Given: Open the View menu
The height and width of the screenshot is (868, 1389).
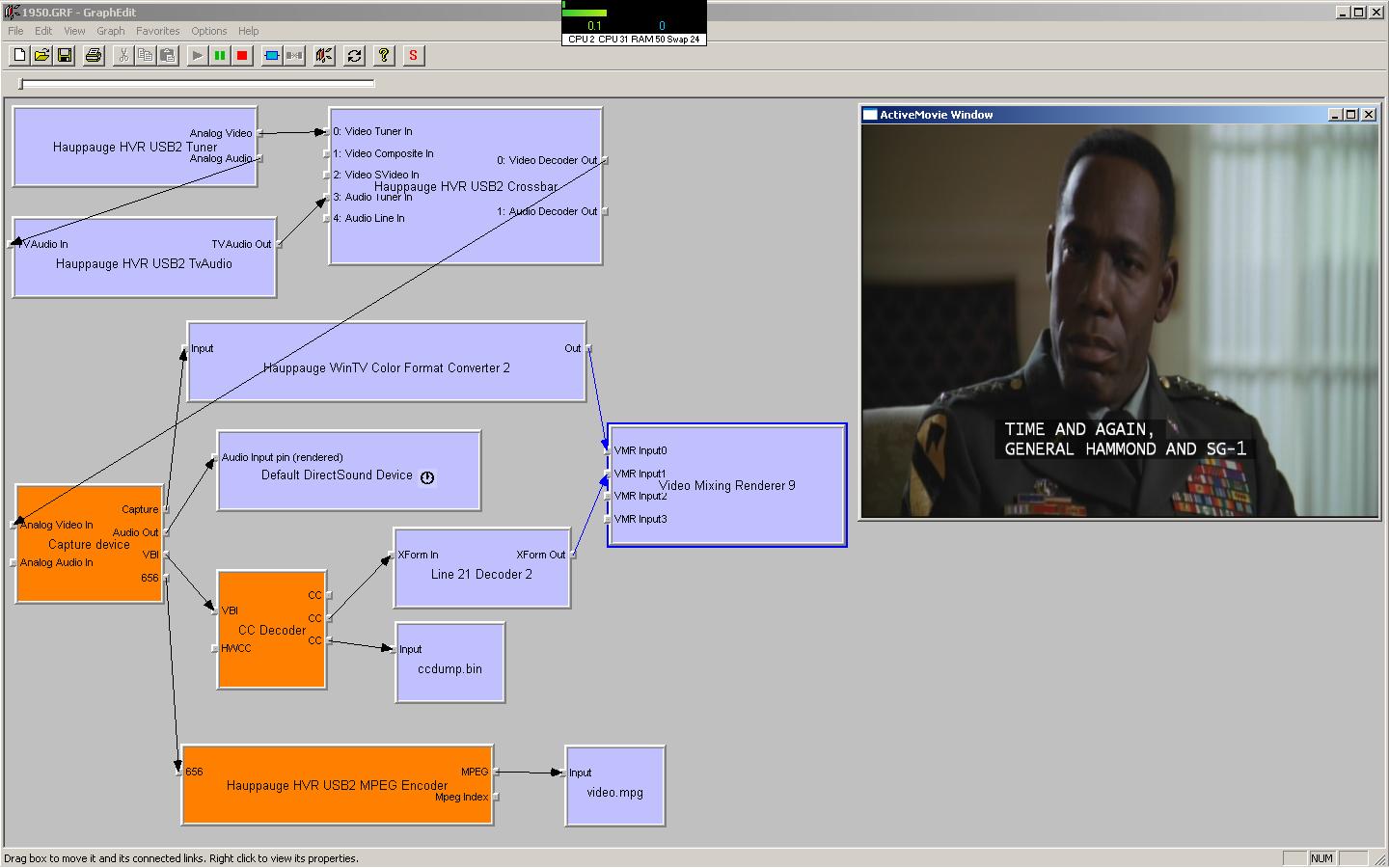Looking at the screenshot, I should (x=74, y=31).
